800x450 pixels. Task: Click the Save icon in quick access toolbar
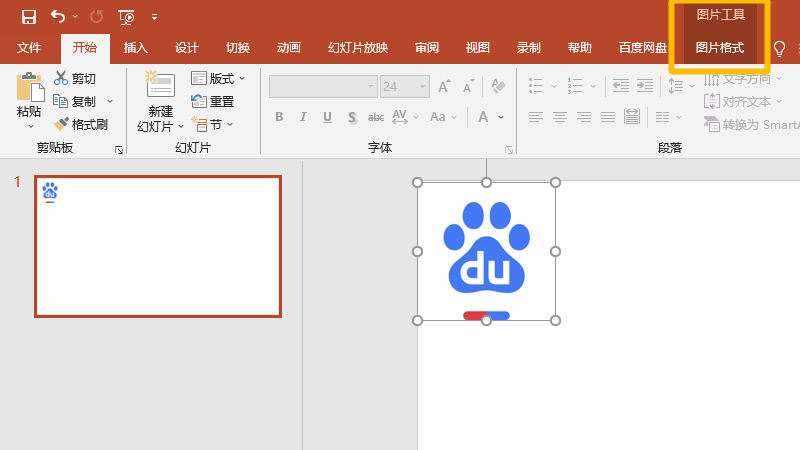pyautogui.click(x=28, y=16)
